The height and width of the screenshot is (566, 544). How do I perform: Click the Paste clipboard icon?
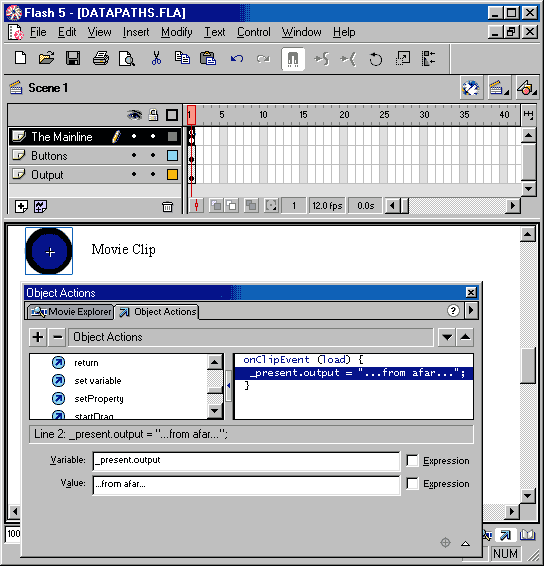[208, 58]
